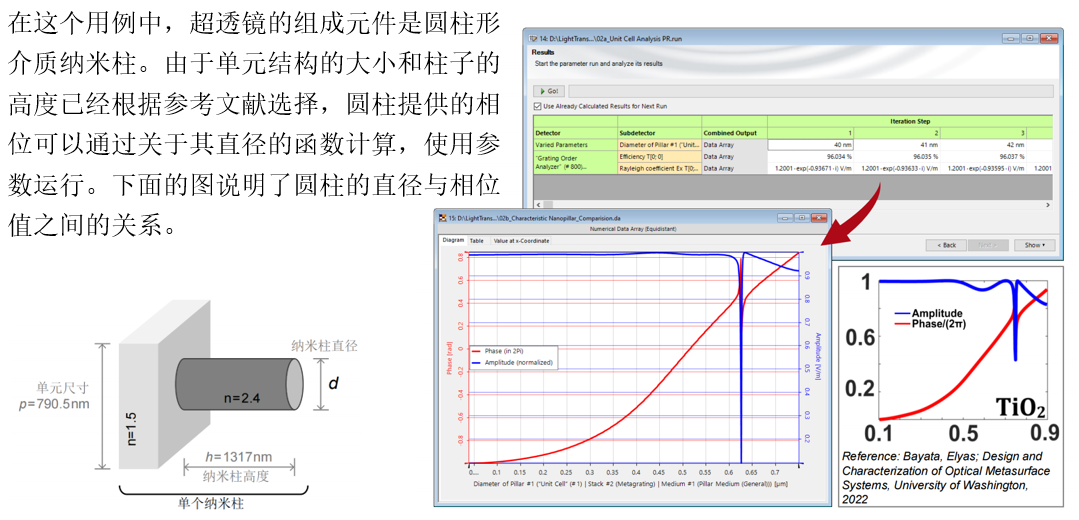1079x520 pixels.
Task: Select the 96.037 % efficiency cell
Action: 983,156
